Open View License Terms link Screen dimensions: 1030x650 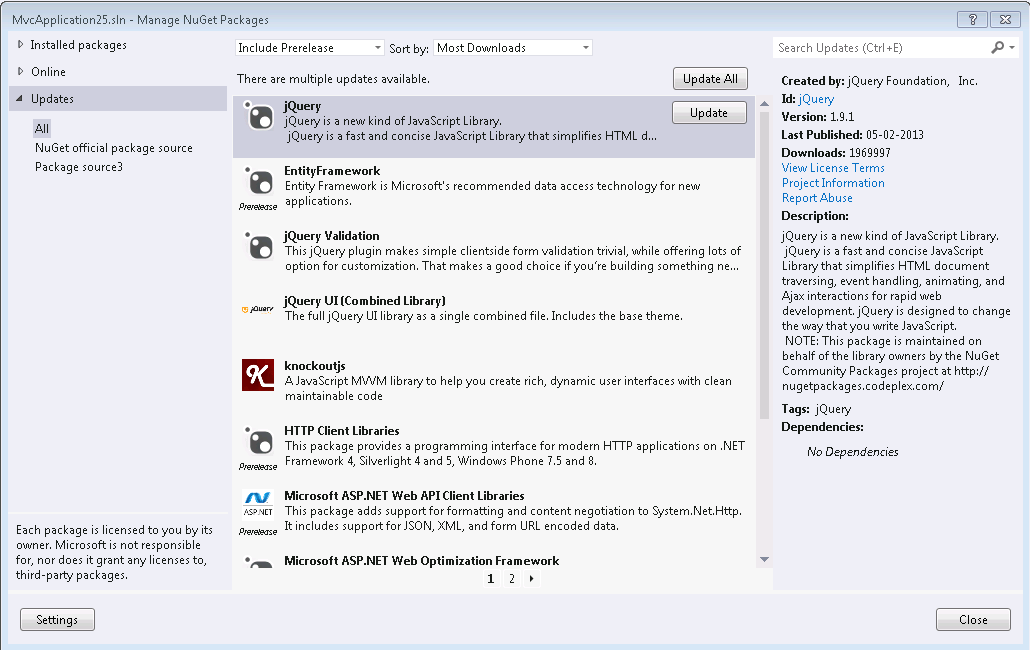point(831,167)
